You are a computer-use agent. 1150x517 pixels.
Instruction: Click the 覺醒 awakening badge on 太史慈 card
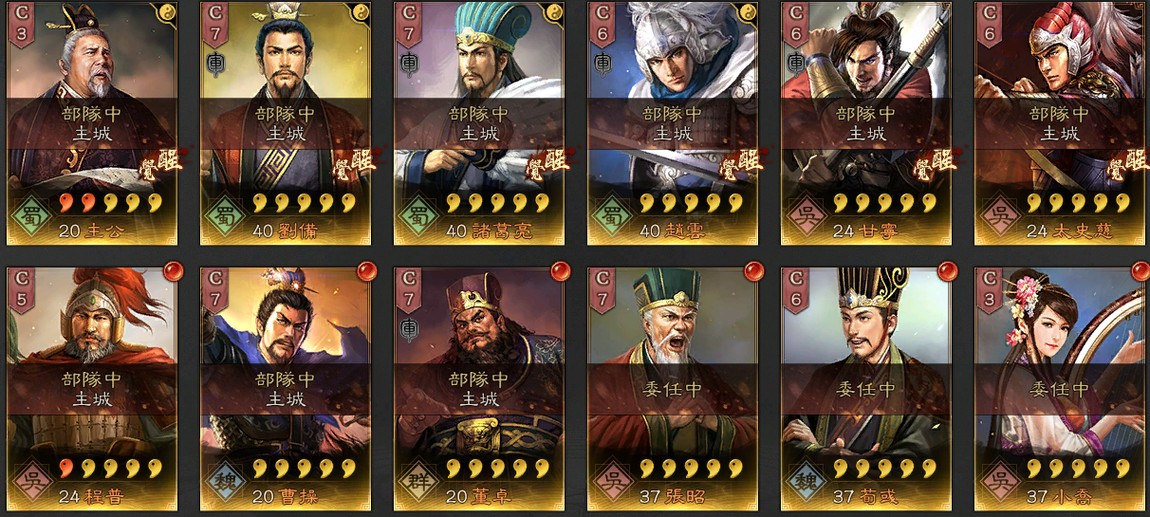[x=1128, y=164]
